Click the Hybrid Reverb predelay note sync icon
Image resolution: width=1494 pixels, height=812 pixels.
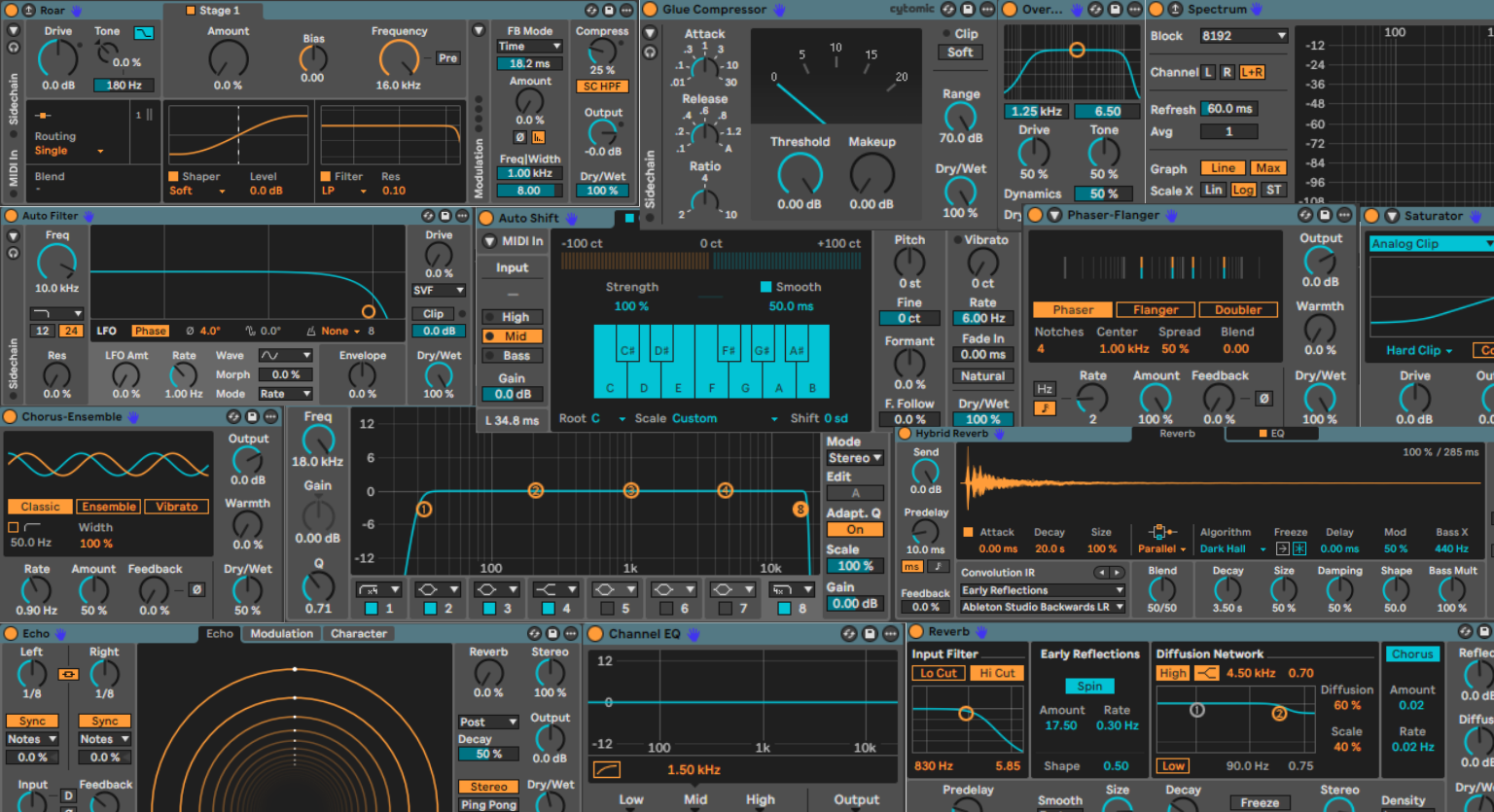(938, 566)
